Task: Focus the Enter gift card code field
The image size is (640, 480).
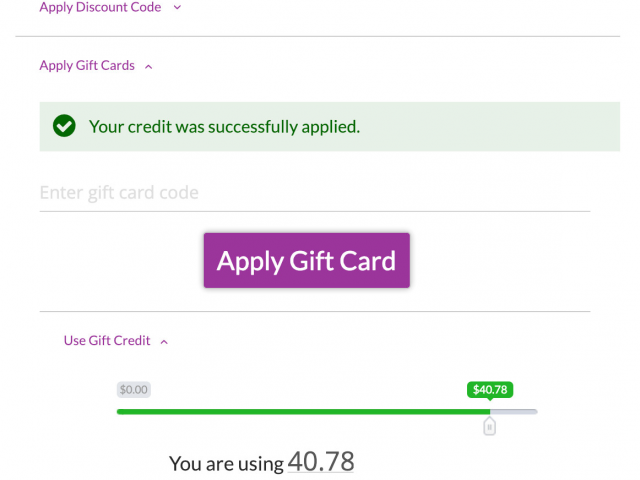Action: click(x=315, y=193)
